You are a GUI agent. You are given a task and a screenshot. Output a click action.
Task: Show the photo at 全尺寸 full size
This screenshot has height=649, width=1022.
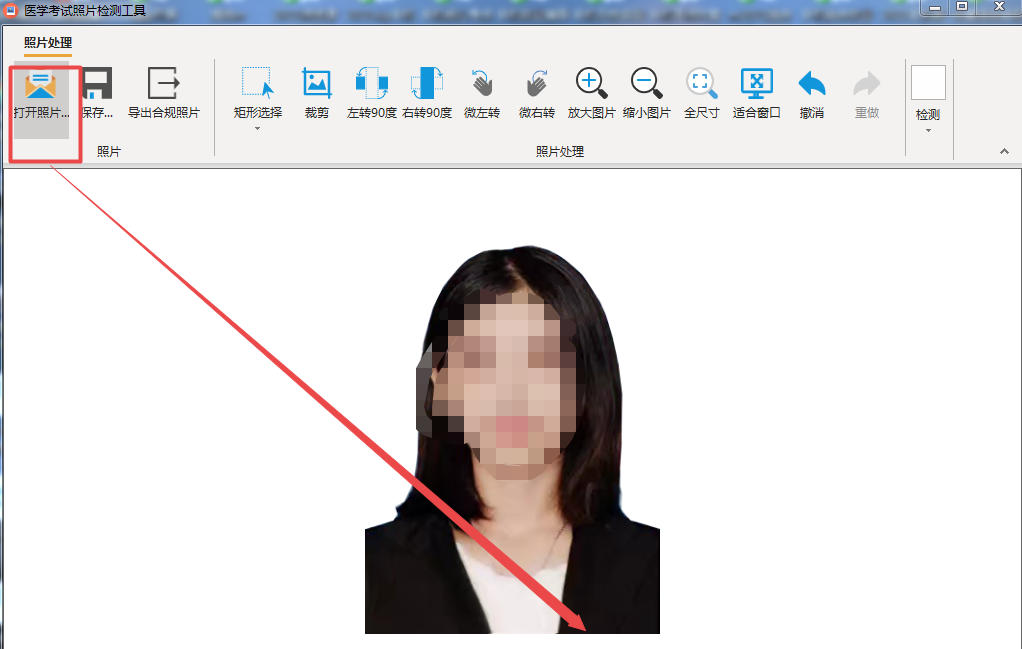(x=701, y=85)
